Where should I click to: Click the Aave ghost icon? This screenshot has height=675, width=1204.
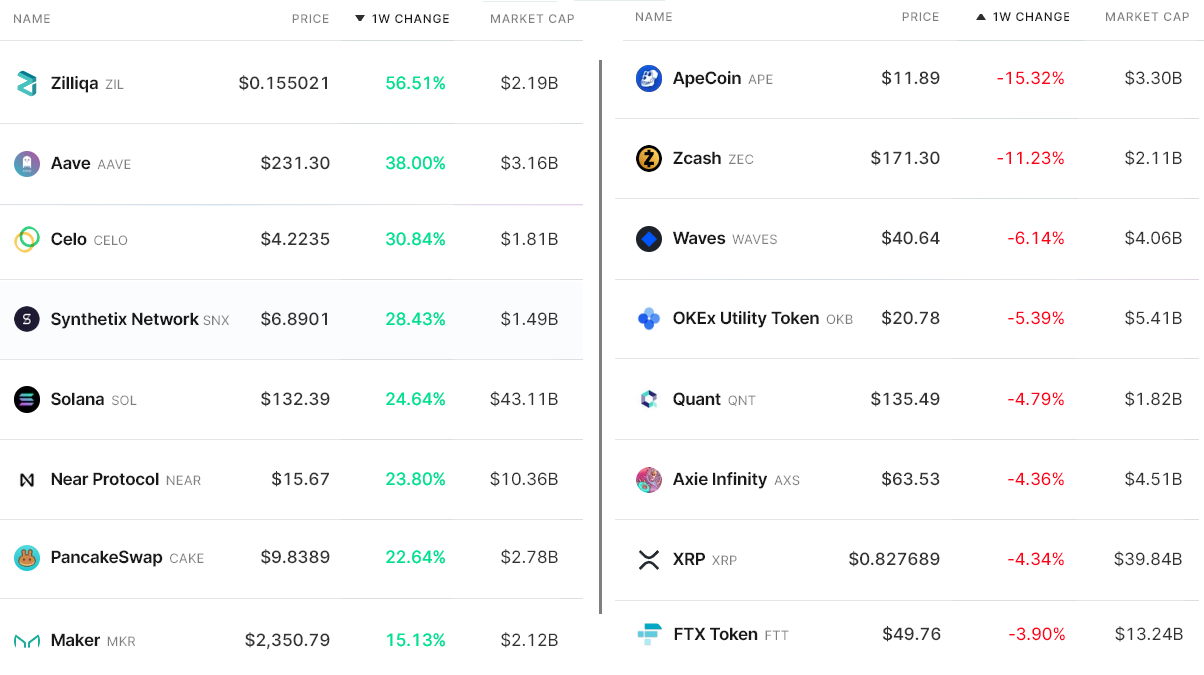(27, 164)
